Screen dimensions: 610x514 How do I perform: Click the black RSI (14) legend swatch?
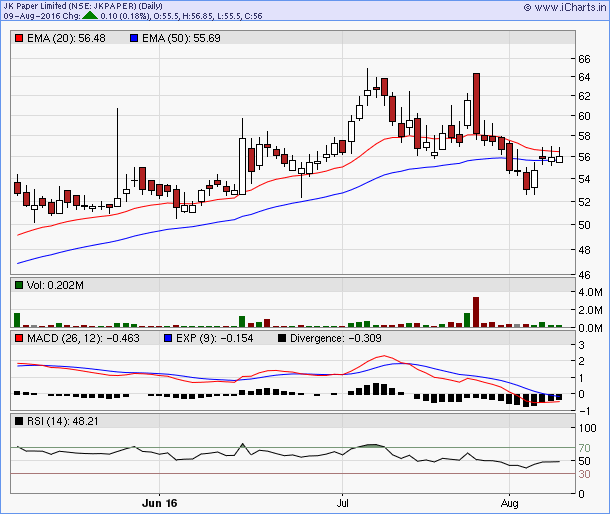coord(19,421)
